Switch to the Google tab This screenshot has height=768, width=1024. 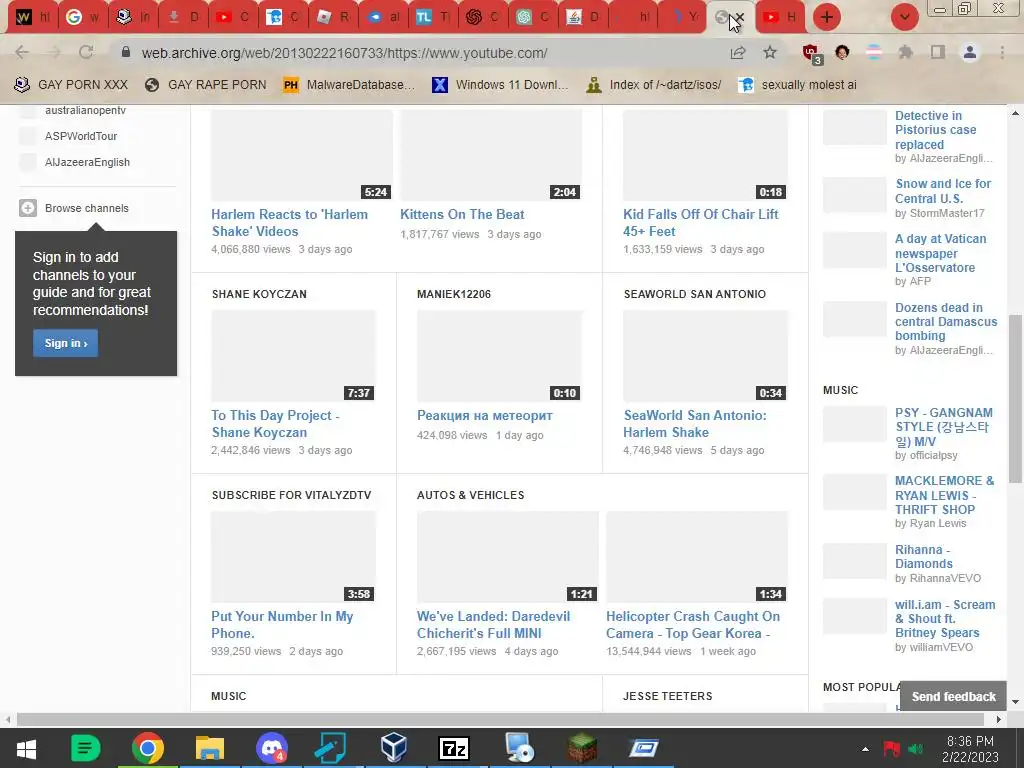83,17
